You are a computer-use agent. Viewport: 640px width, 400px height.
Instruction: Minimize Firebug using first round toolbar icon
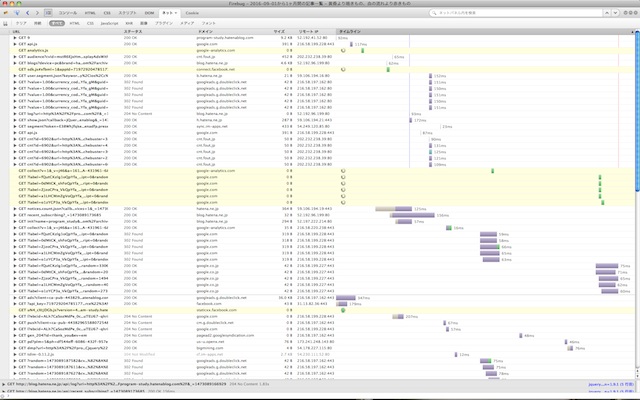click(x=625, y=13)
